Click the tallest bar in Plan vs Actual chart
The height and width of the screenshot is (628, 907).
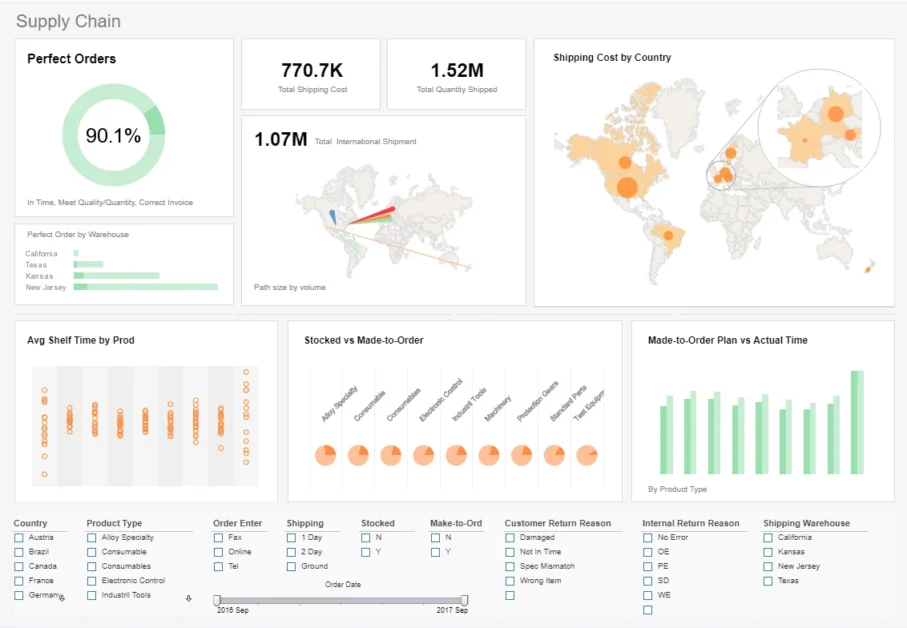[857, 423]
